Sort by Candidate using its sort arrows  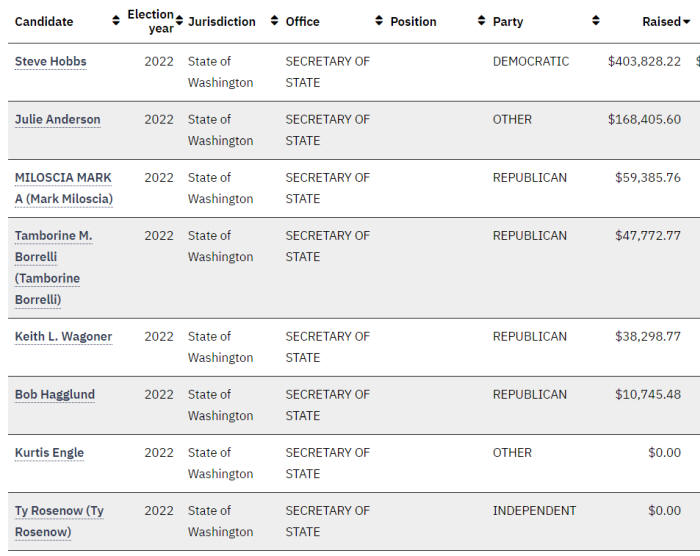point(116,21)
